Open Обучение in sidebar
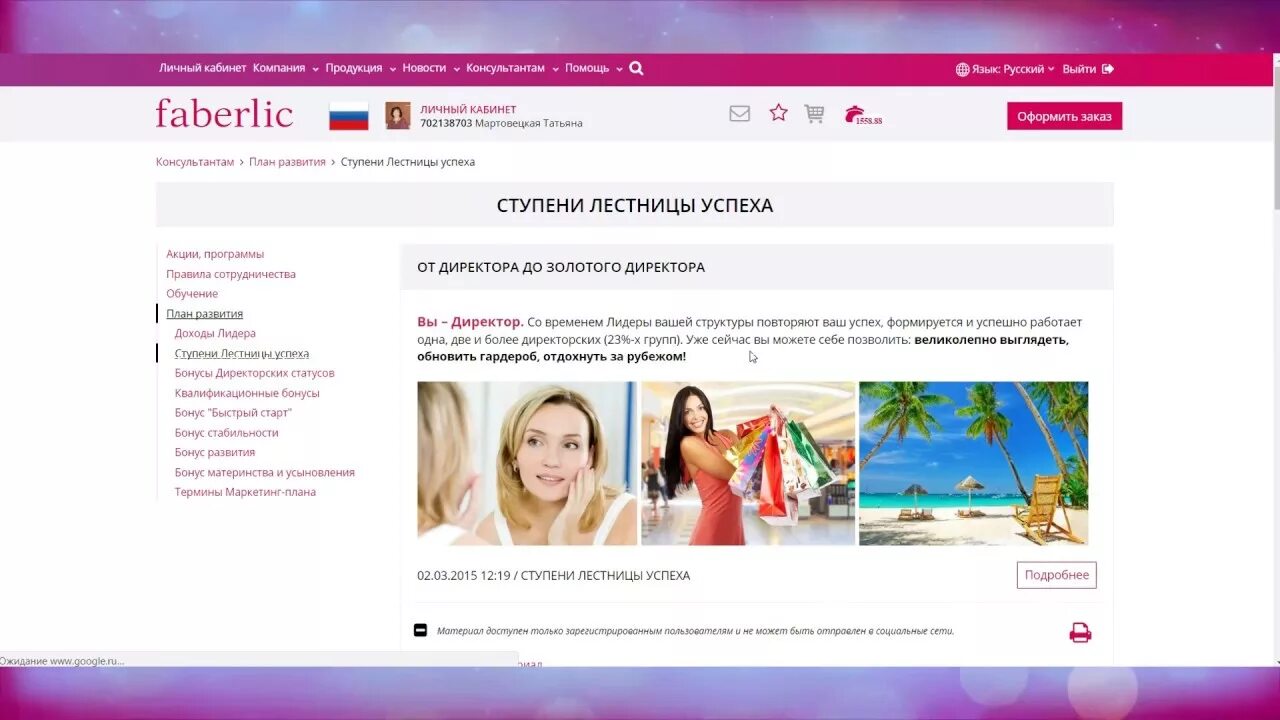Image resolution: width=1280 pixels, height=720 pixels. pyautogui.click(x=192, y=294)
